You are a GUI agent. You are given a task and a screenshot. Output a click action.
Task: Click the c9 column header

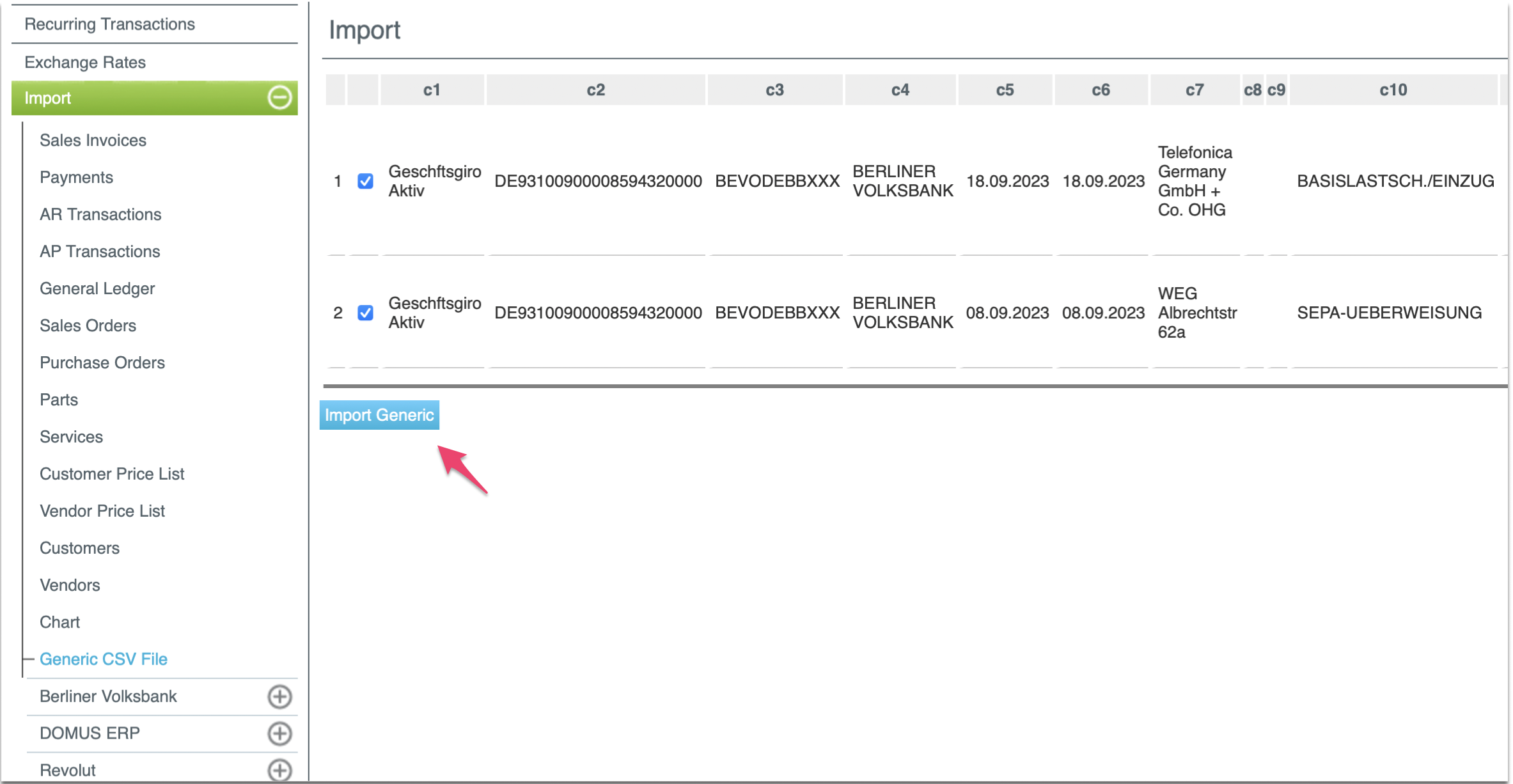tap(1276, 90)
